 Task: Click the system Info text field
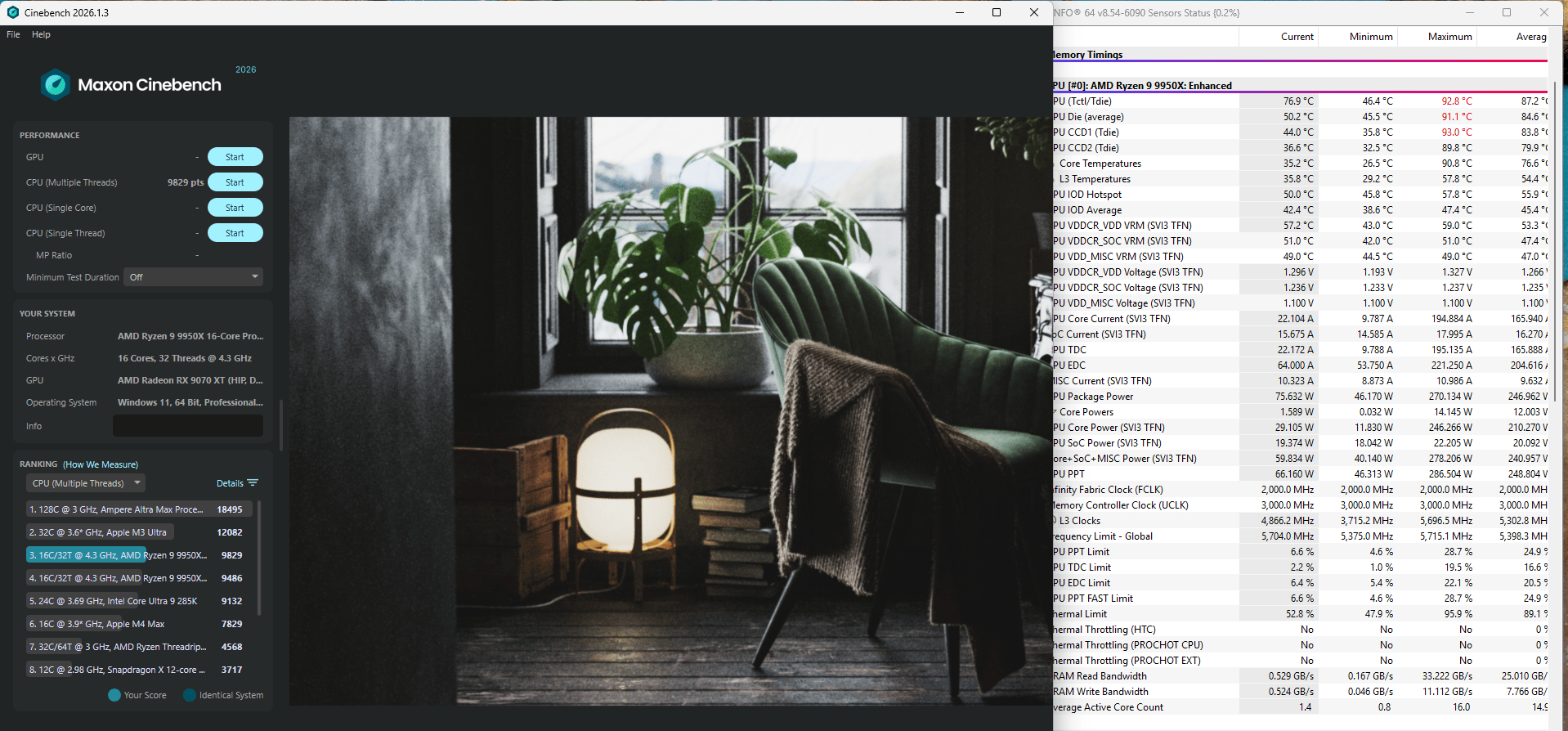(188, 426)
